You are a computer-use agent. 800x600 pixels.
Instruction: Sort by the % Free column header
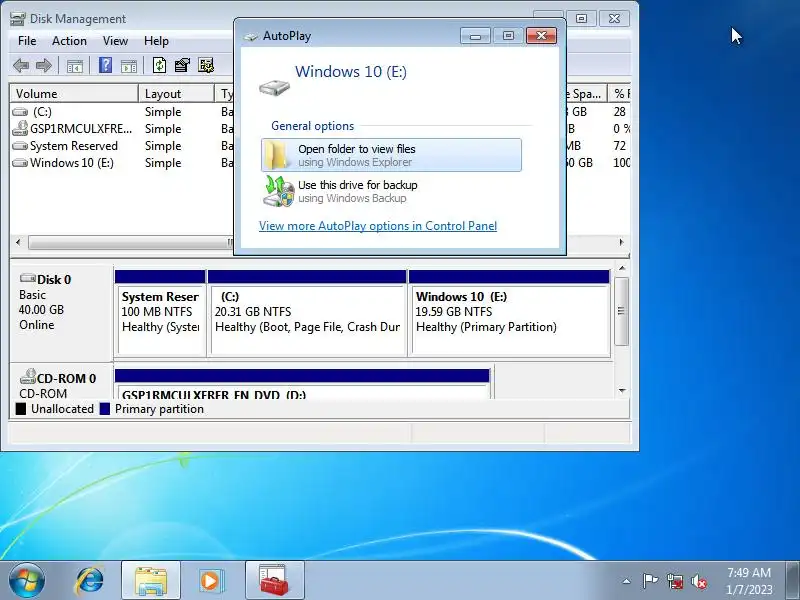(x=619, y=93)
